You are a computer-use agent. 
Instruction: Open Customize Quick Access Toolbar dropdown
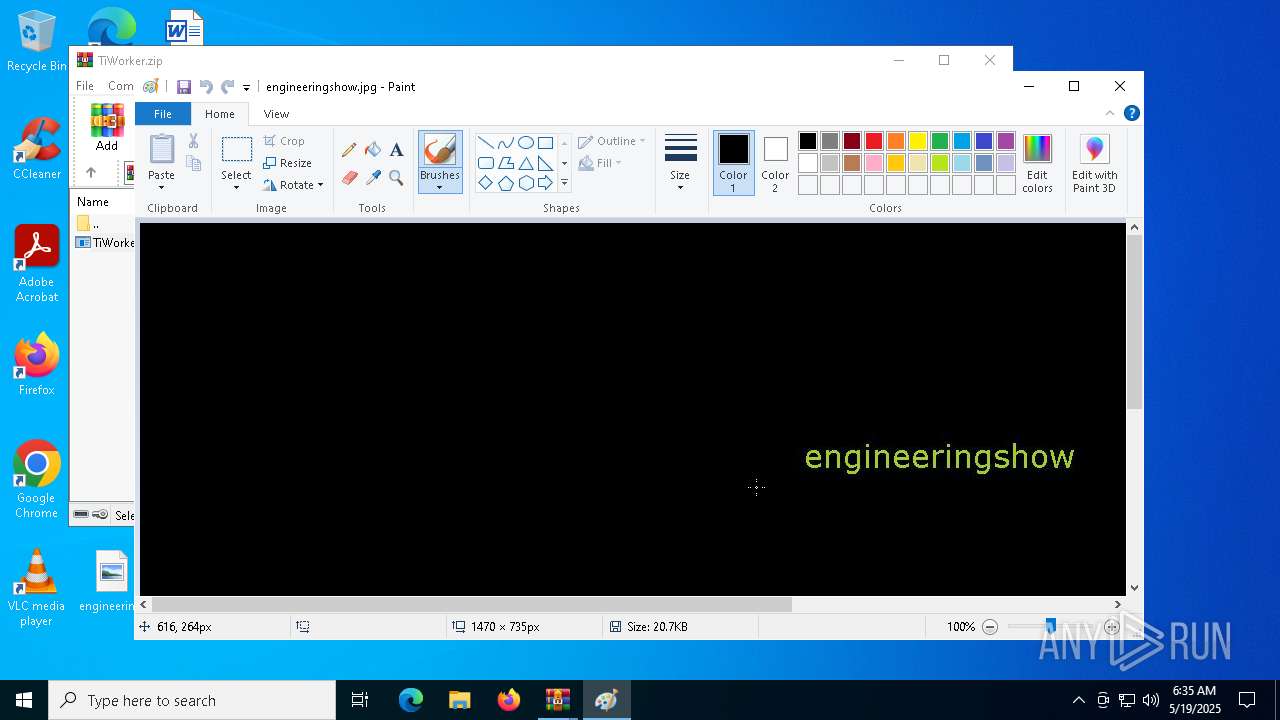point(246,88)
